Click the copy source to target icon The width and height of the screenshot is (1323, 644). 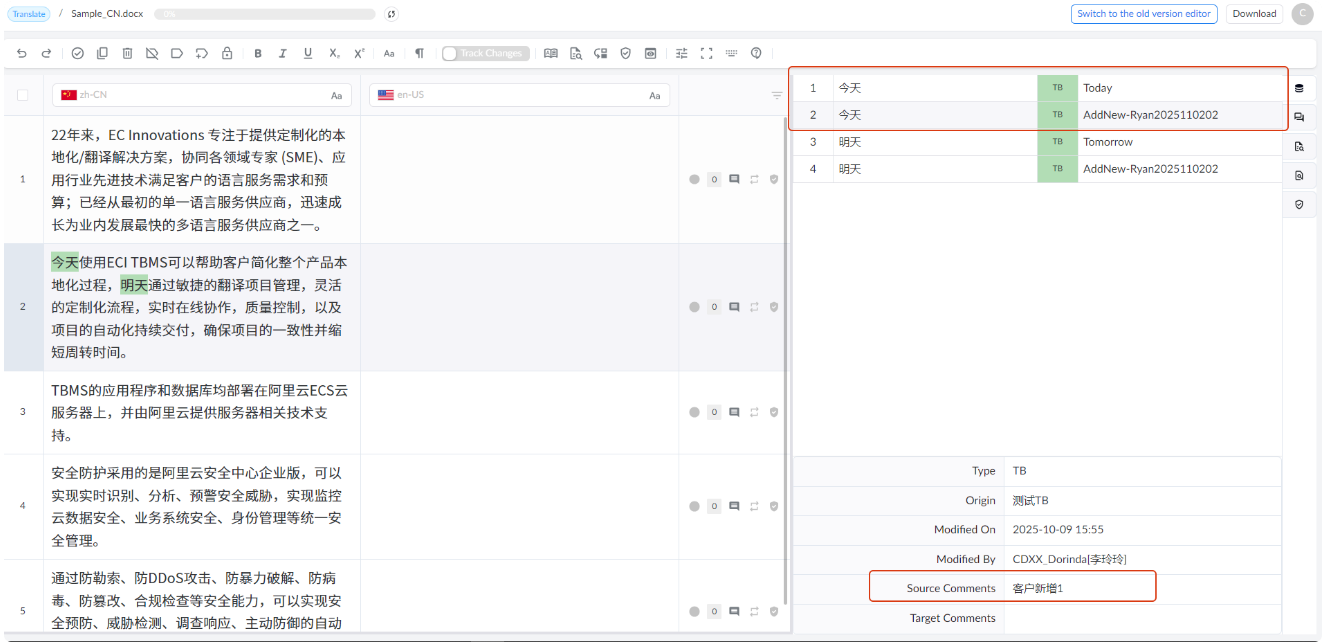coord(102,53)
